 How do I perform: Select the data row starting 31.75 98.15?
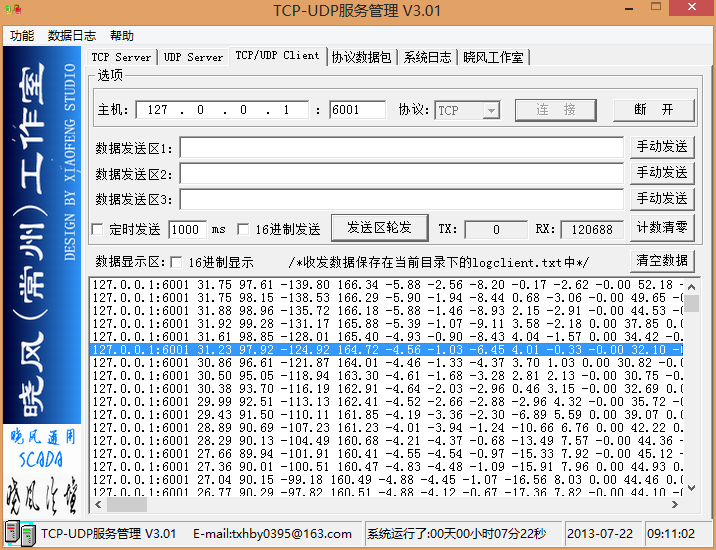[x=386, y=297]
